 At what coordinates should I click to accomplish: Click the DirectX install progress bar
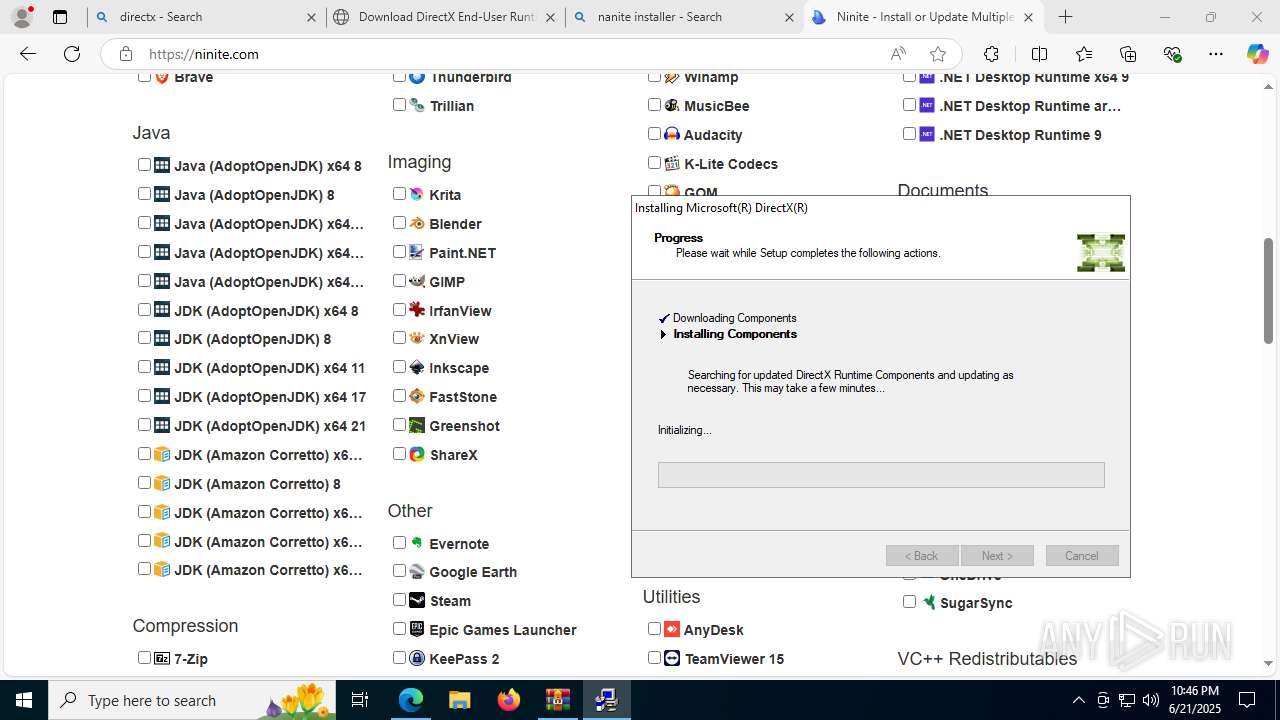[x=881, y=474]
